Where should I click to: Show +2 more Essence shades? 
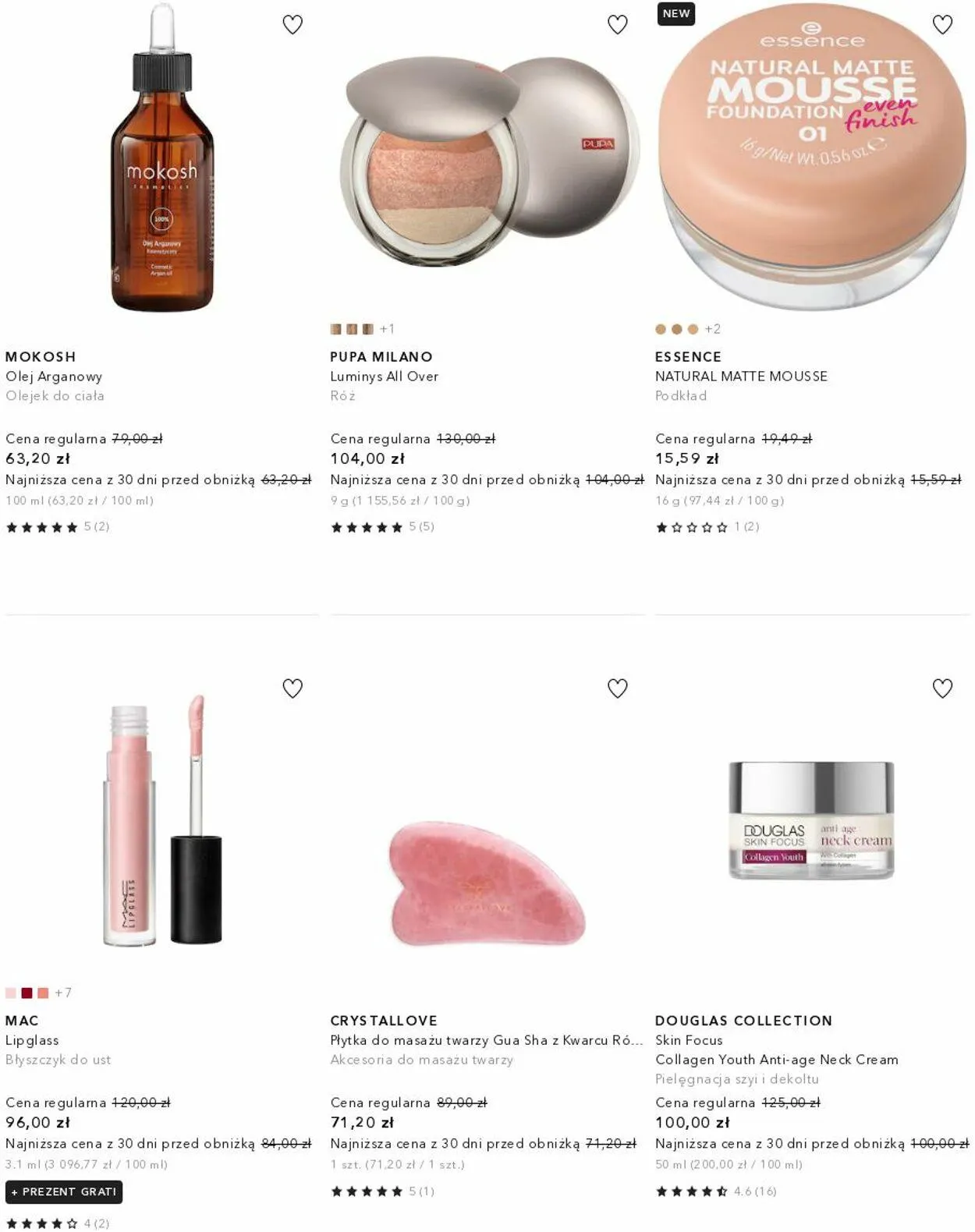[713, 329]
